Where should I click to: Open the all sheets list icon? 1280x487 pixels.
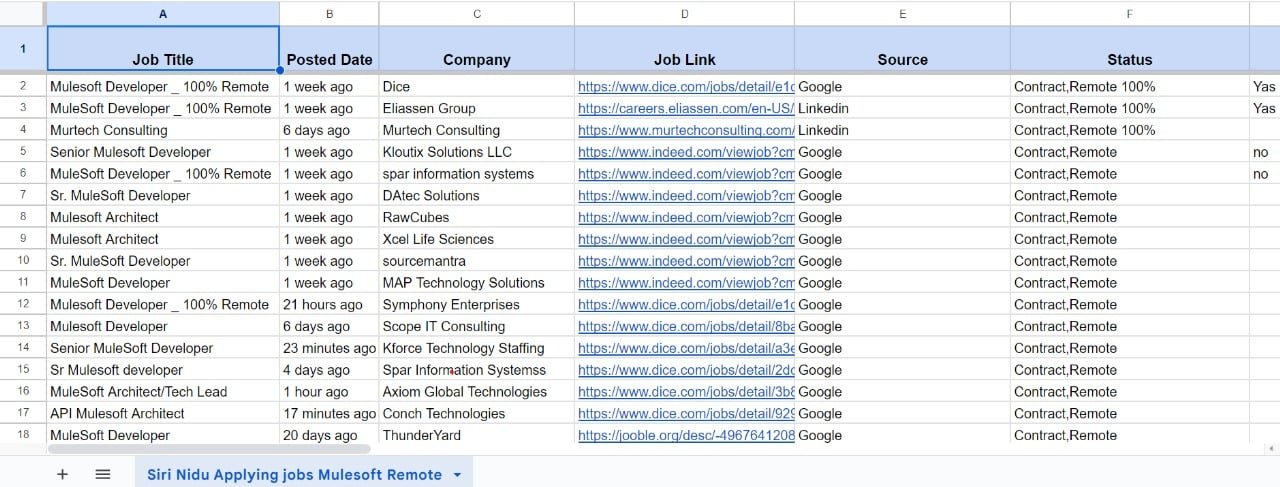102,474
